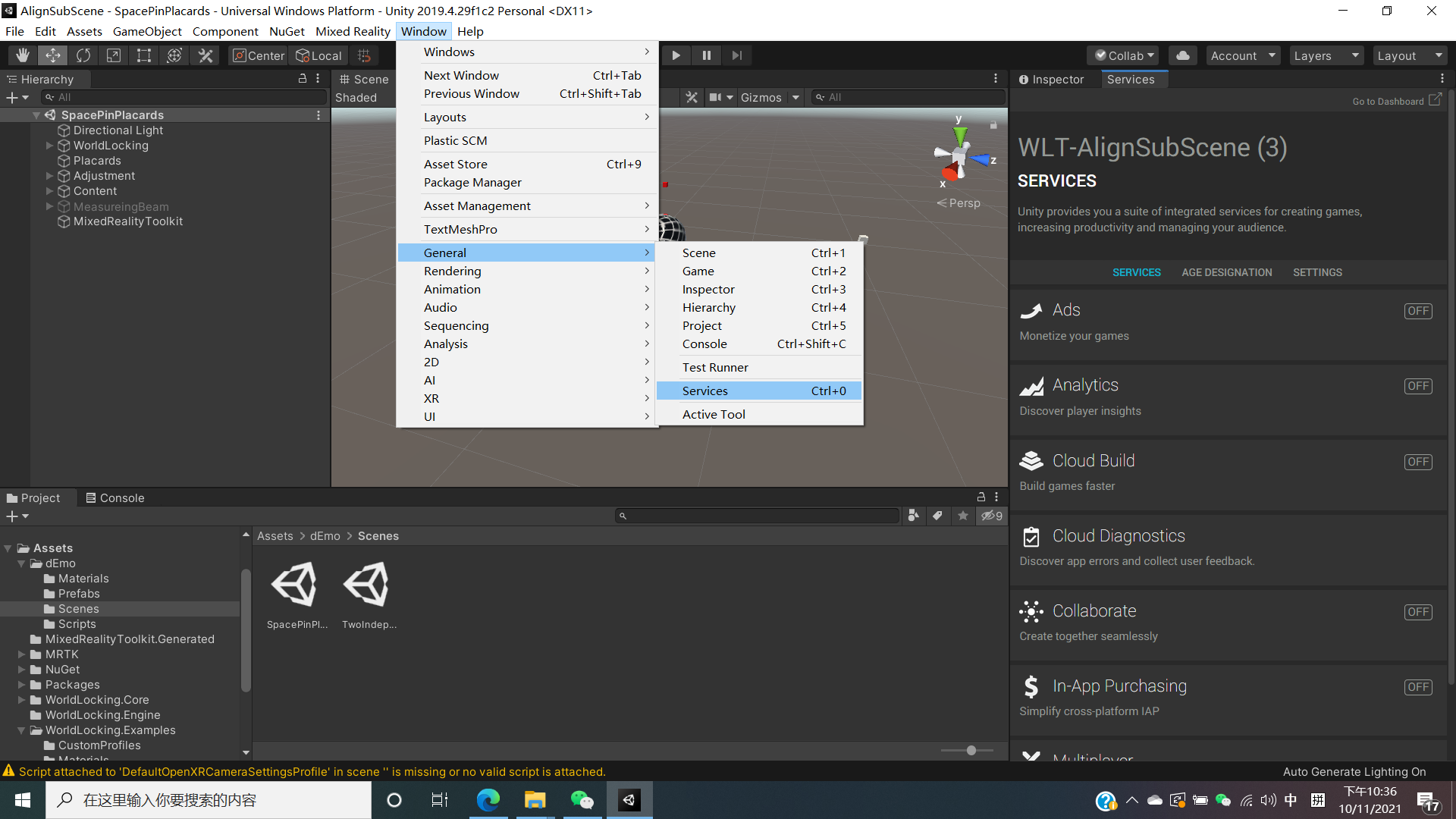Click the orientation gizmo in Scene
1456x819 pixels.
coord(961,155)
